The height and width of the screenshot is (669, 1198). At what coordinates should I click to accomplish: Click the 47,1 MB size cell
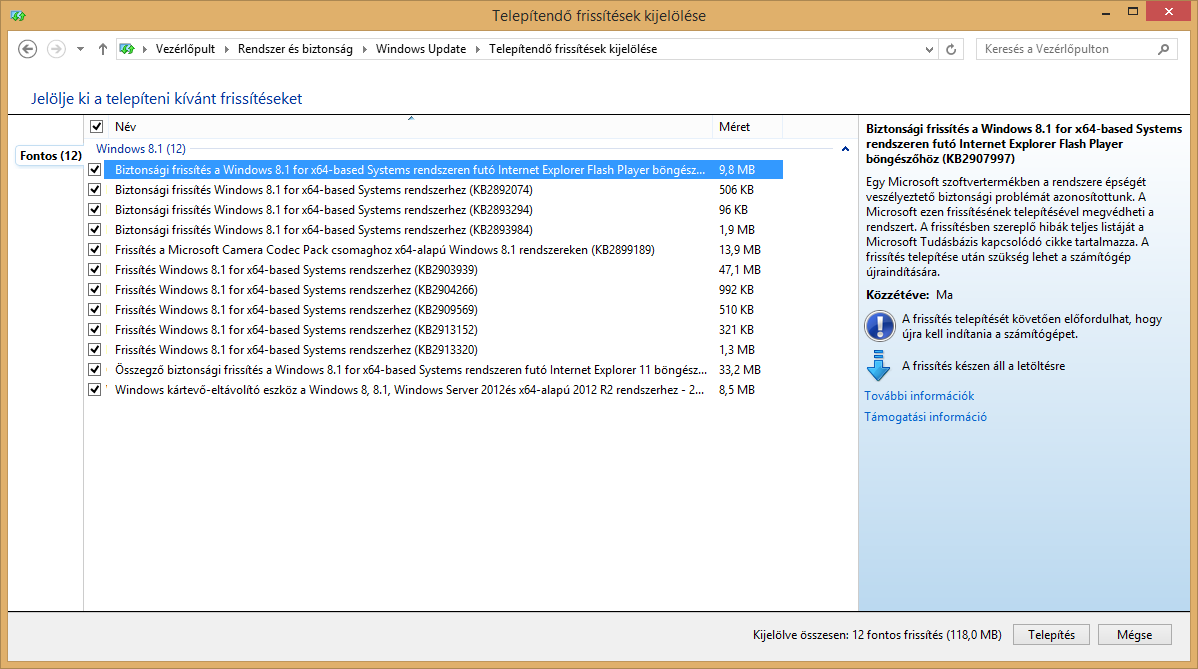(740, 270)
